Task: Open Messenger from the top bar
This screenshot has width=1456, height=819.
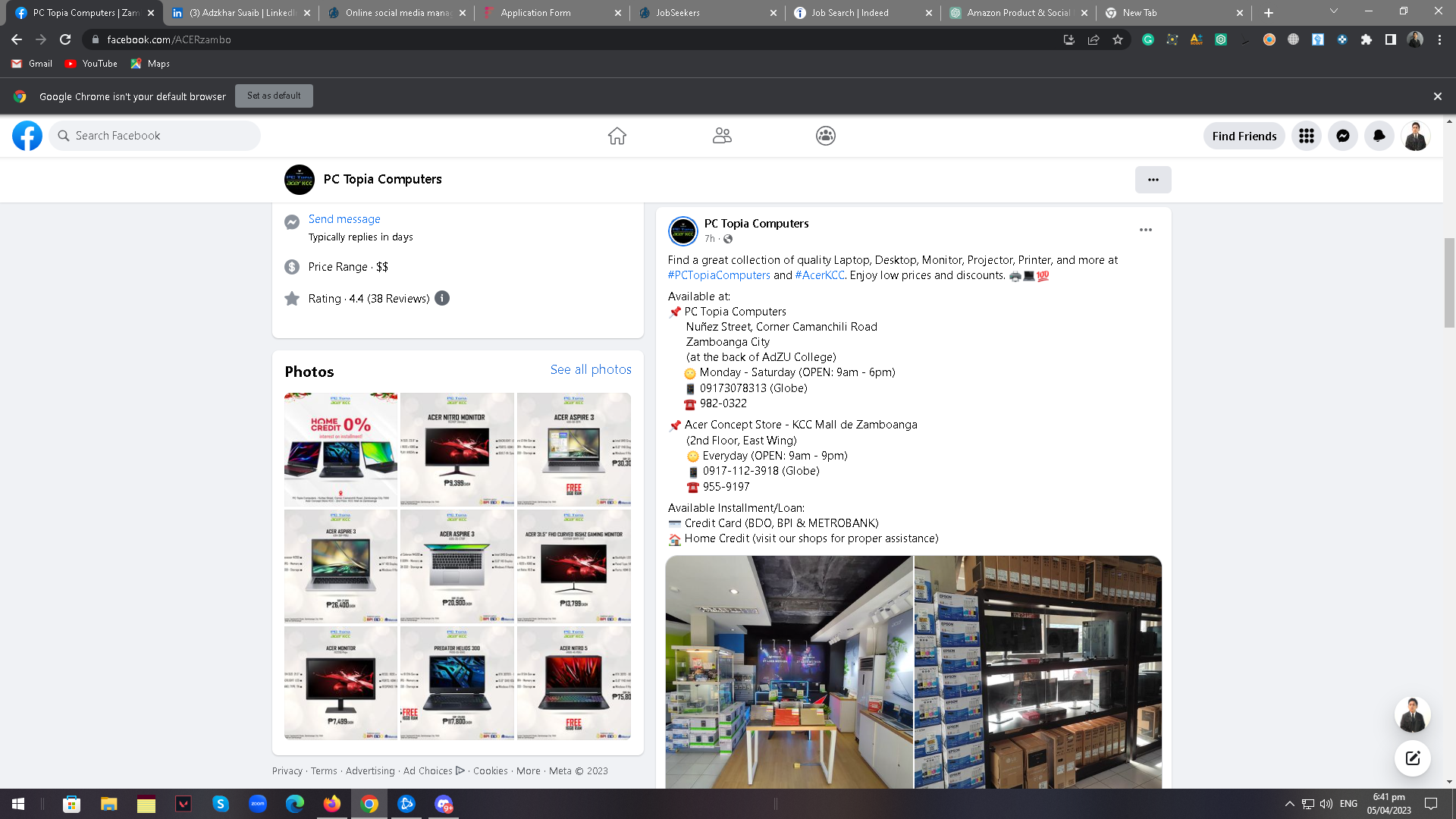Action: 1343,136
